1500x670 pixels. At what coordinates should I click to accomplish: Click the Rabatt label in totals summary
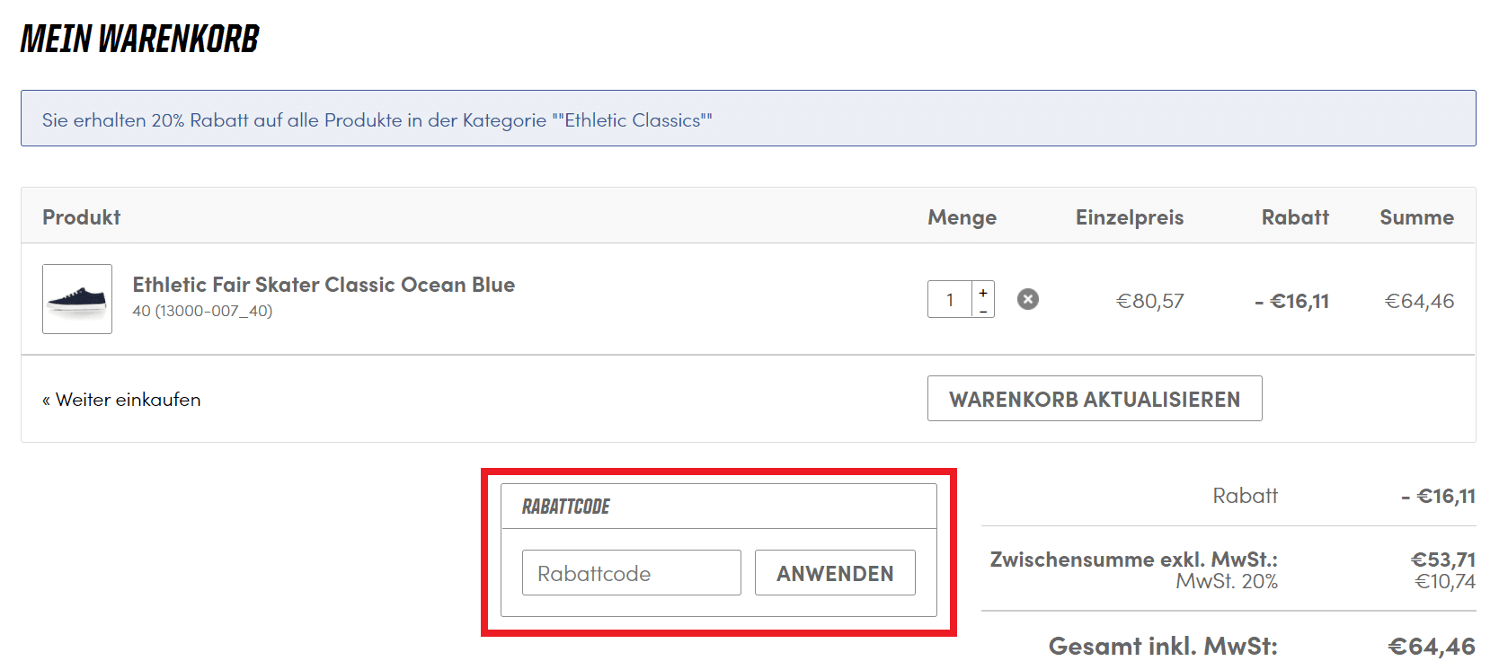point(1245,495)
